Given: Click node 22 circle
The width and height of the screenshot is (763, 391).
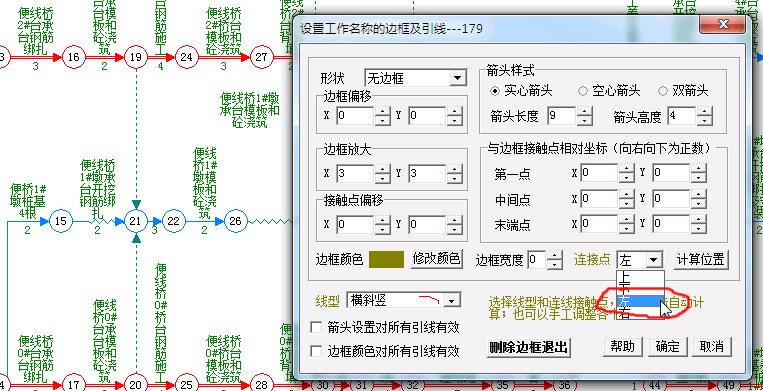Looking at the screenshot, I should pyautogui.click(x=174, y=221).
